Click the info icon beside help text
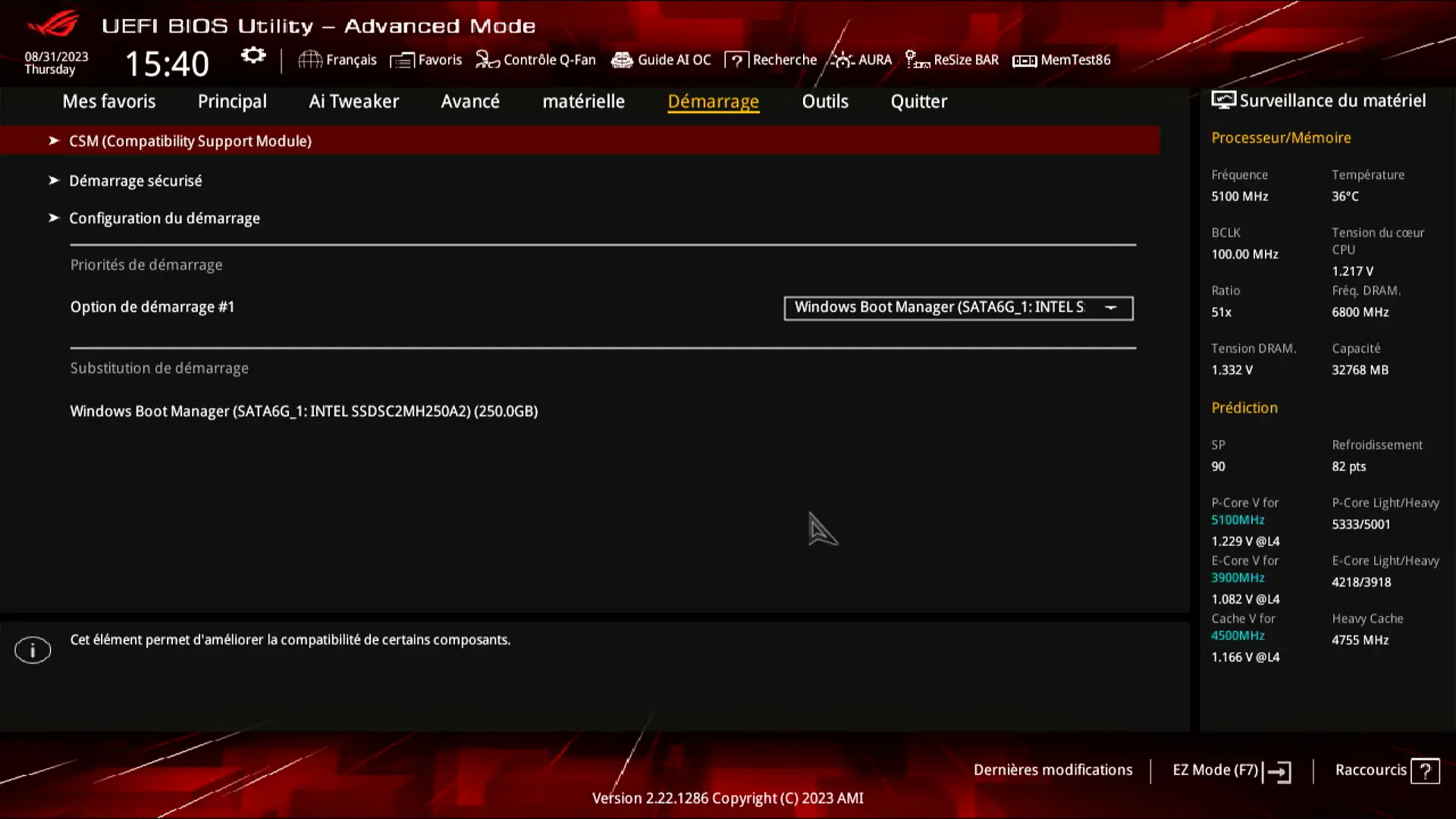Screen dimensions: 1456x819 pyautogui.click(x=33, y=650)
